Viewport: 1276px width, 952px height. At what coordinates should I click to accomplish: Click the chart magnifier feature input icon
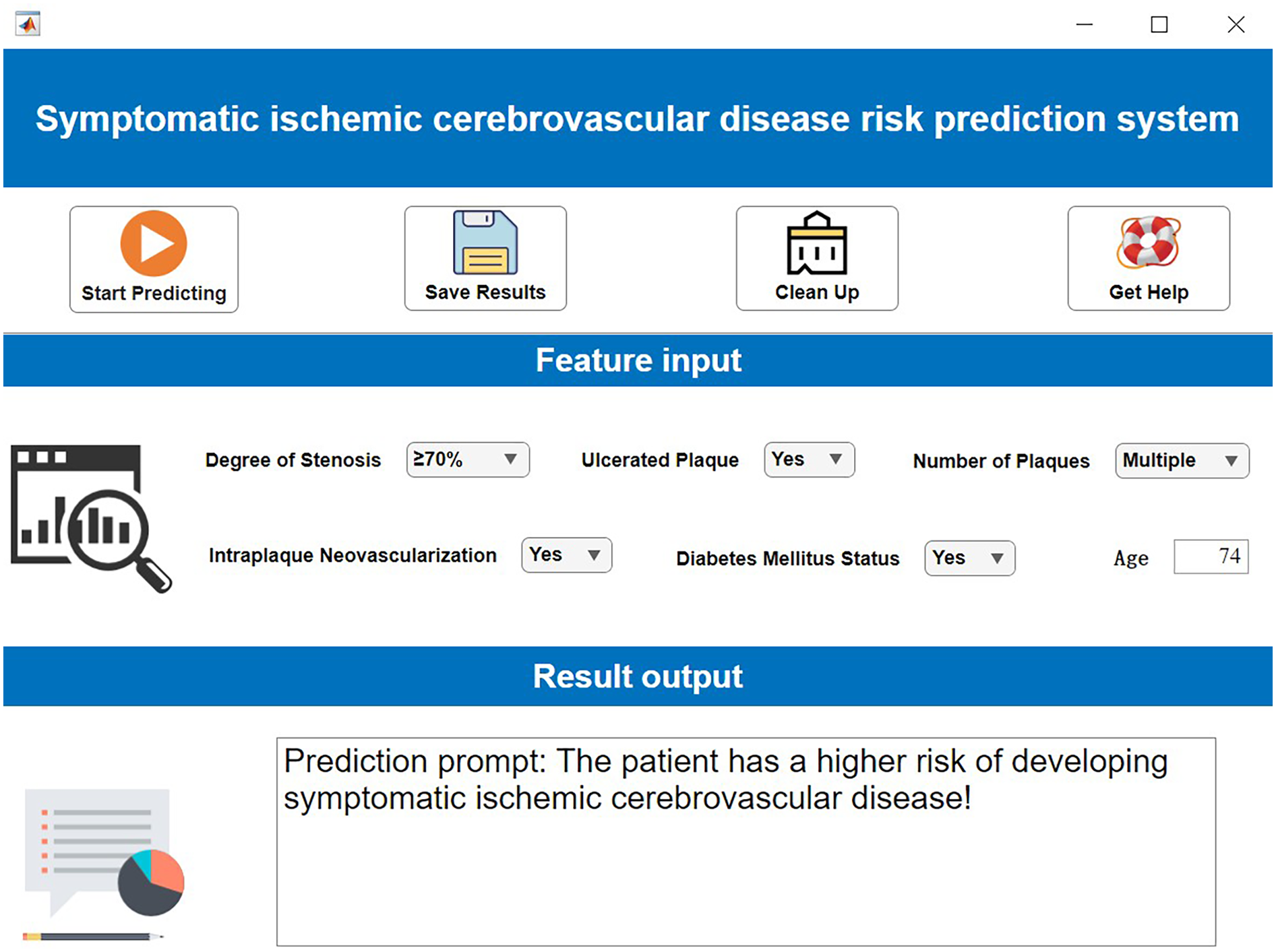[91, 517]
